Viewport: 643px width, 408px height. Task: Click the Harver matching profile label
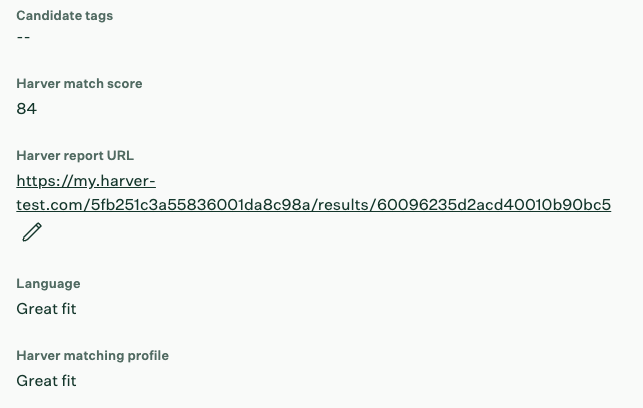point(93,356)
